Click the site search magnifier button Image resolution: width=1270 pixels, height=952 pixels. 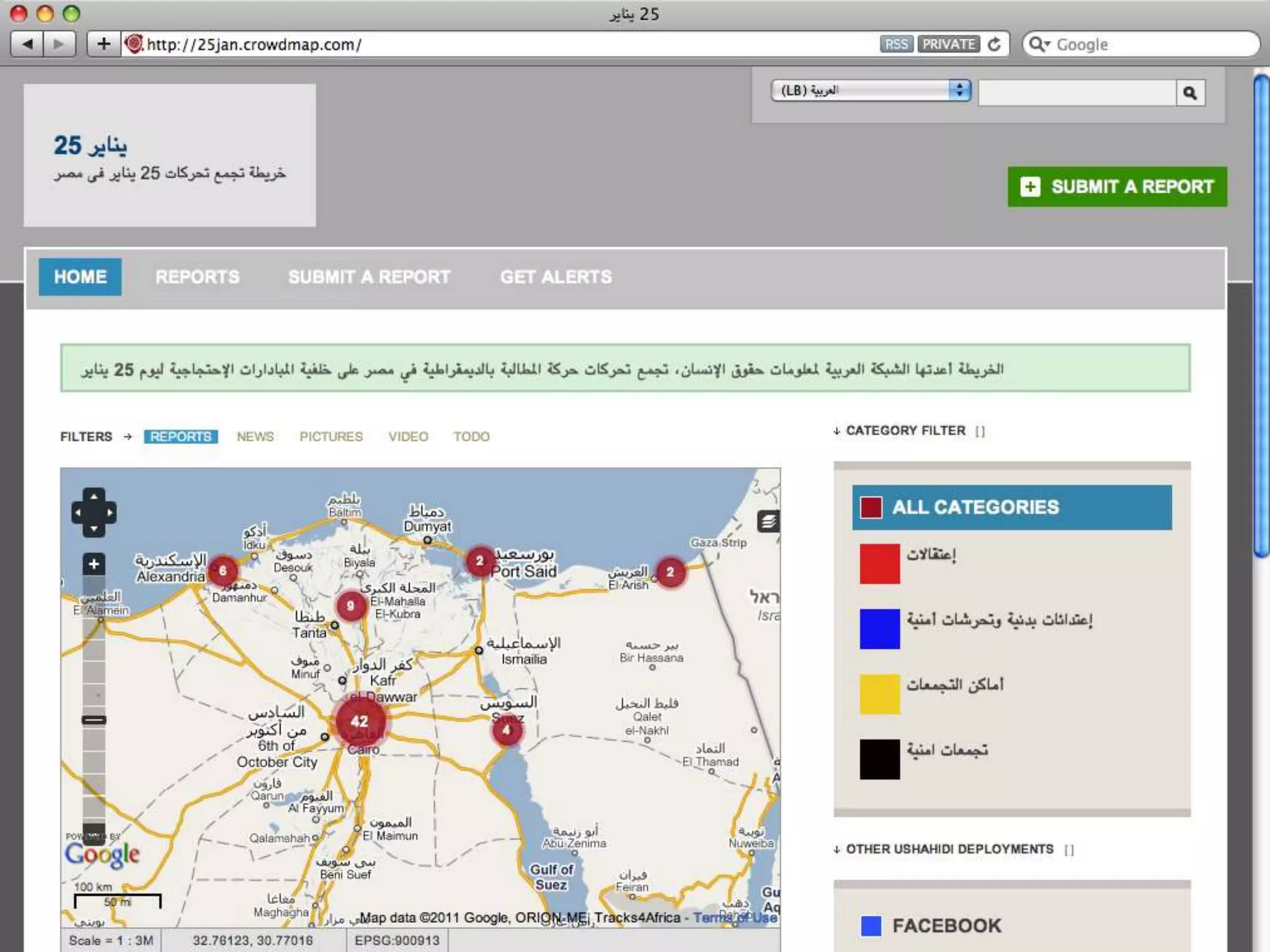coord(1189,93)
